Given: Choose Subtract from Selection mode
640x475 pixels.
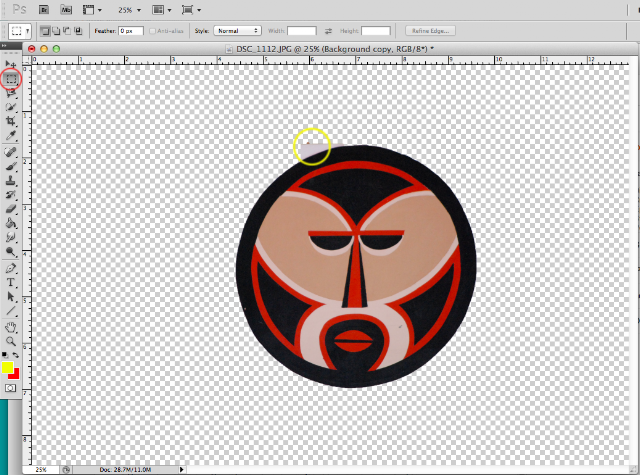Looking at the screenshot, I should coord(67,31).
